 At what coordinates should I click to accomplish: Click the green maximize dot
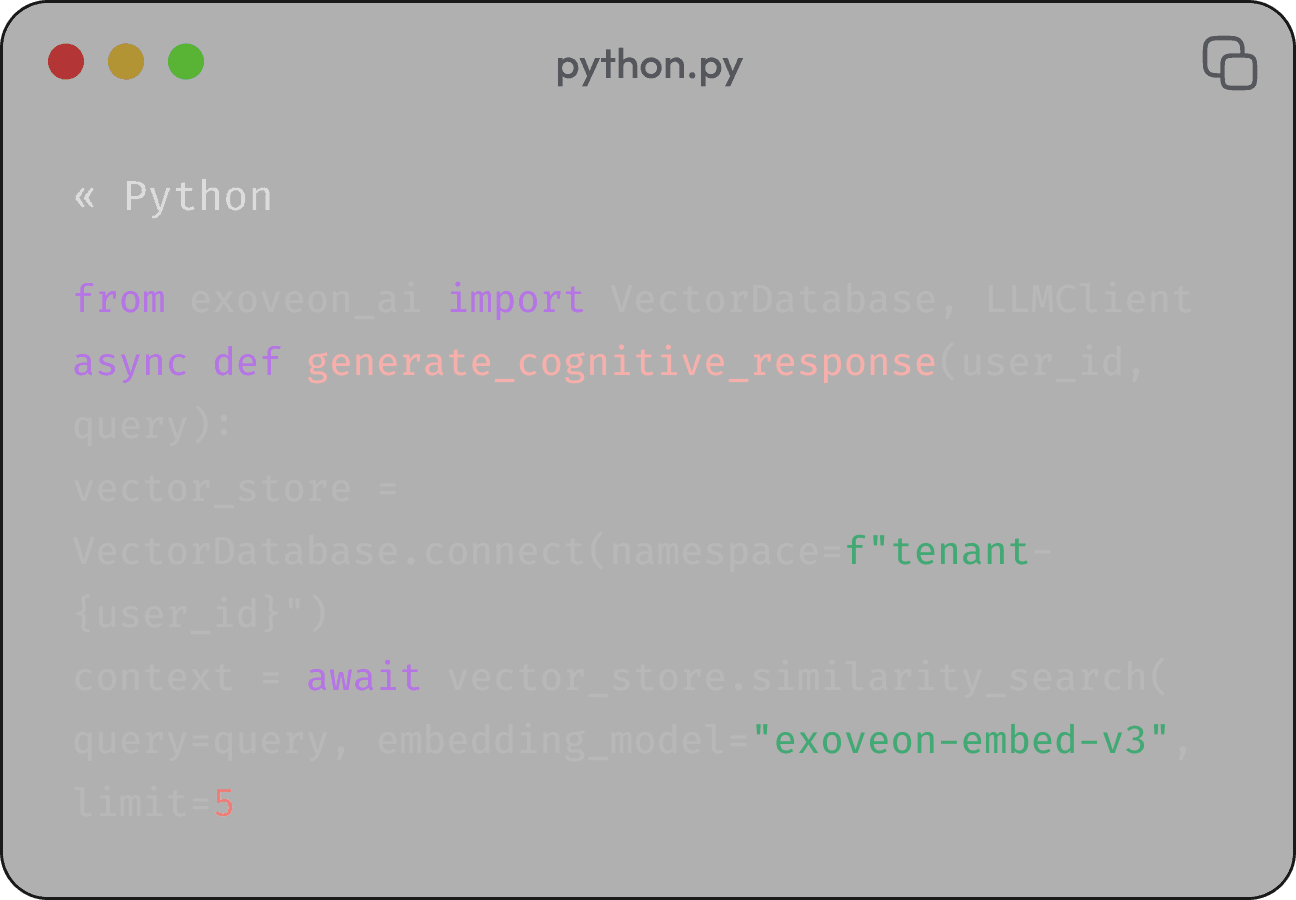tap(186, 62)
